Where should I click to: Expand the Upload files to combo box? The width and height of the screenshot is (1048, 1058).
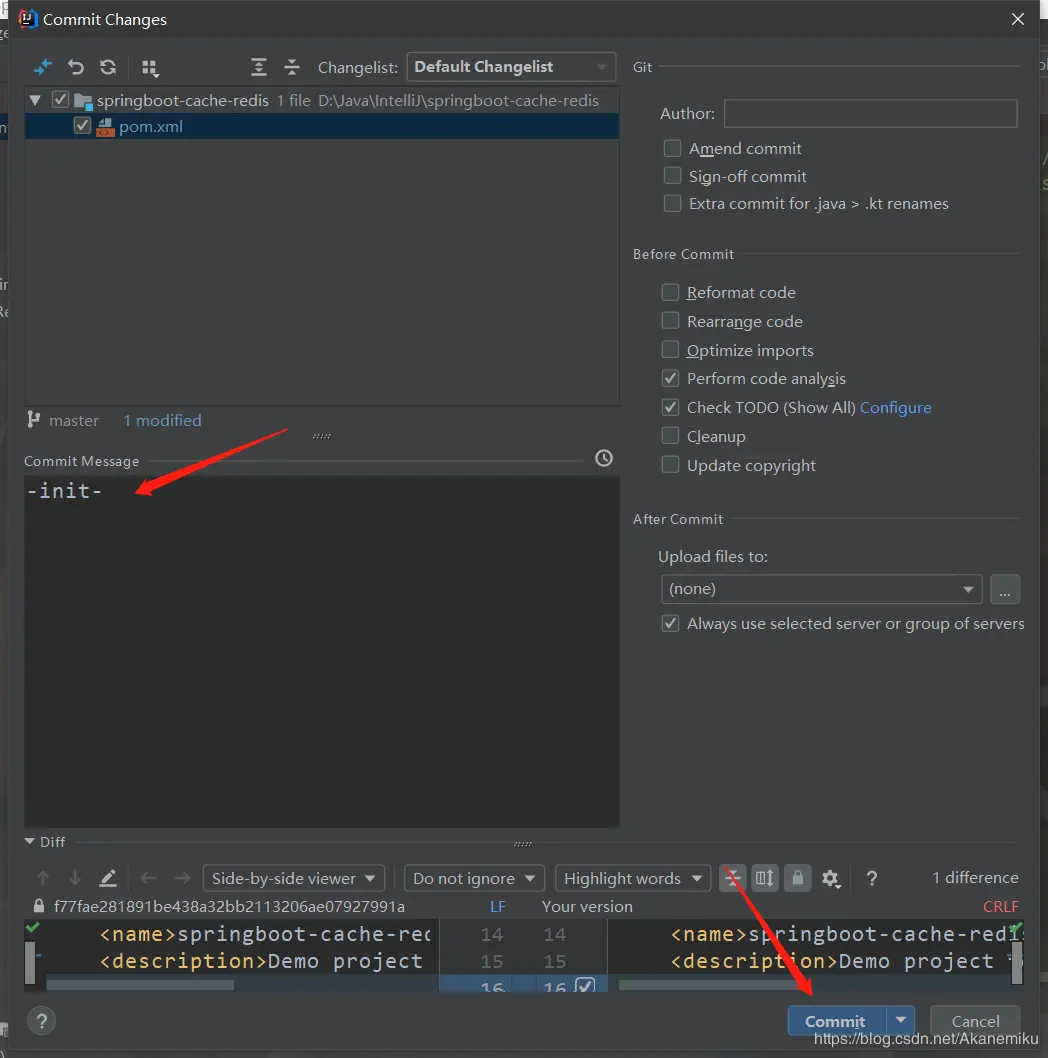821,589
